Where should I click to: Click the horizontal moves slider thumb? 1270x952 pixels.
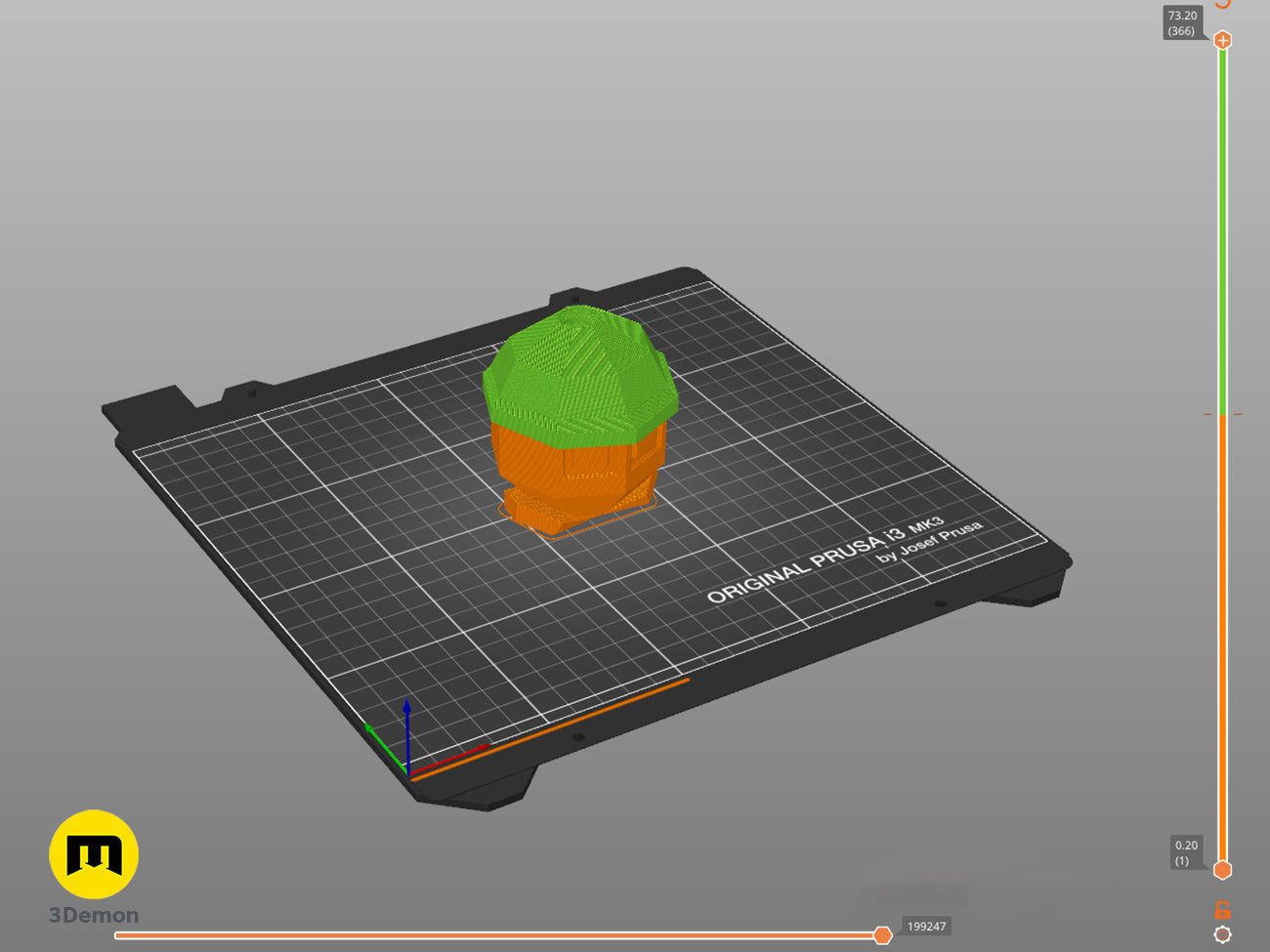[882, 935]
